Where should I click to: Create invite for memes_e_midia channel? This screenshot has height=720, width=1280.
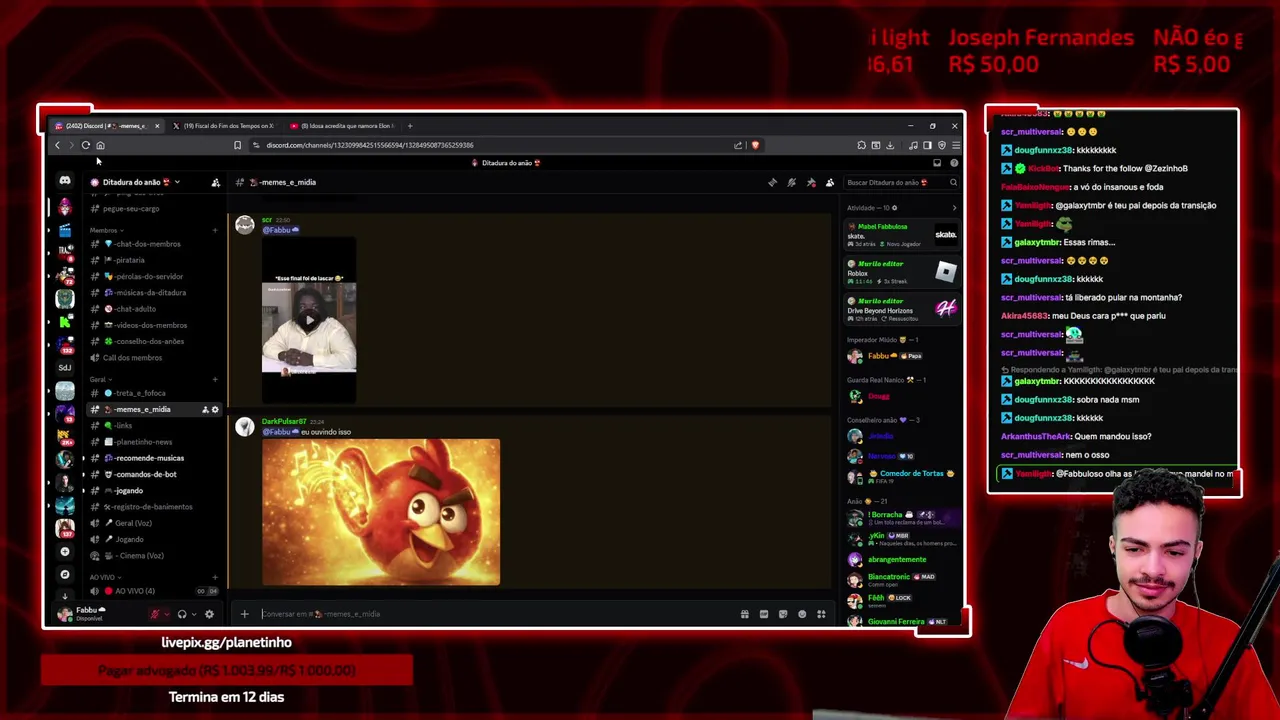click(x=205, y=409)
